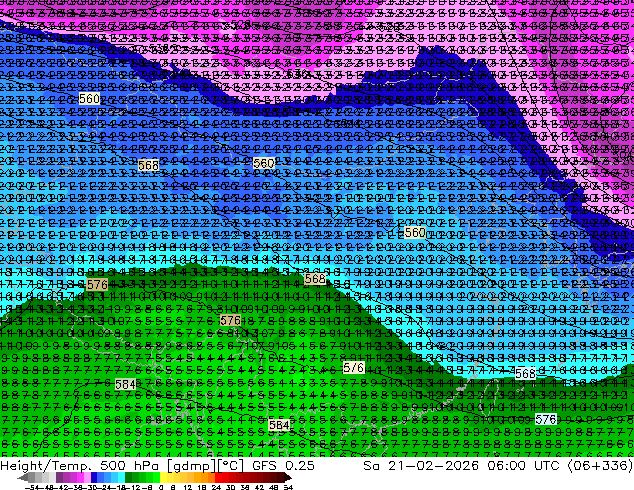Screen dimensions: 634x490
Task: Click the 584 contour label nearest the bottom center
Action: coord(279,425)
